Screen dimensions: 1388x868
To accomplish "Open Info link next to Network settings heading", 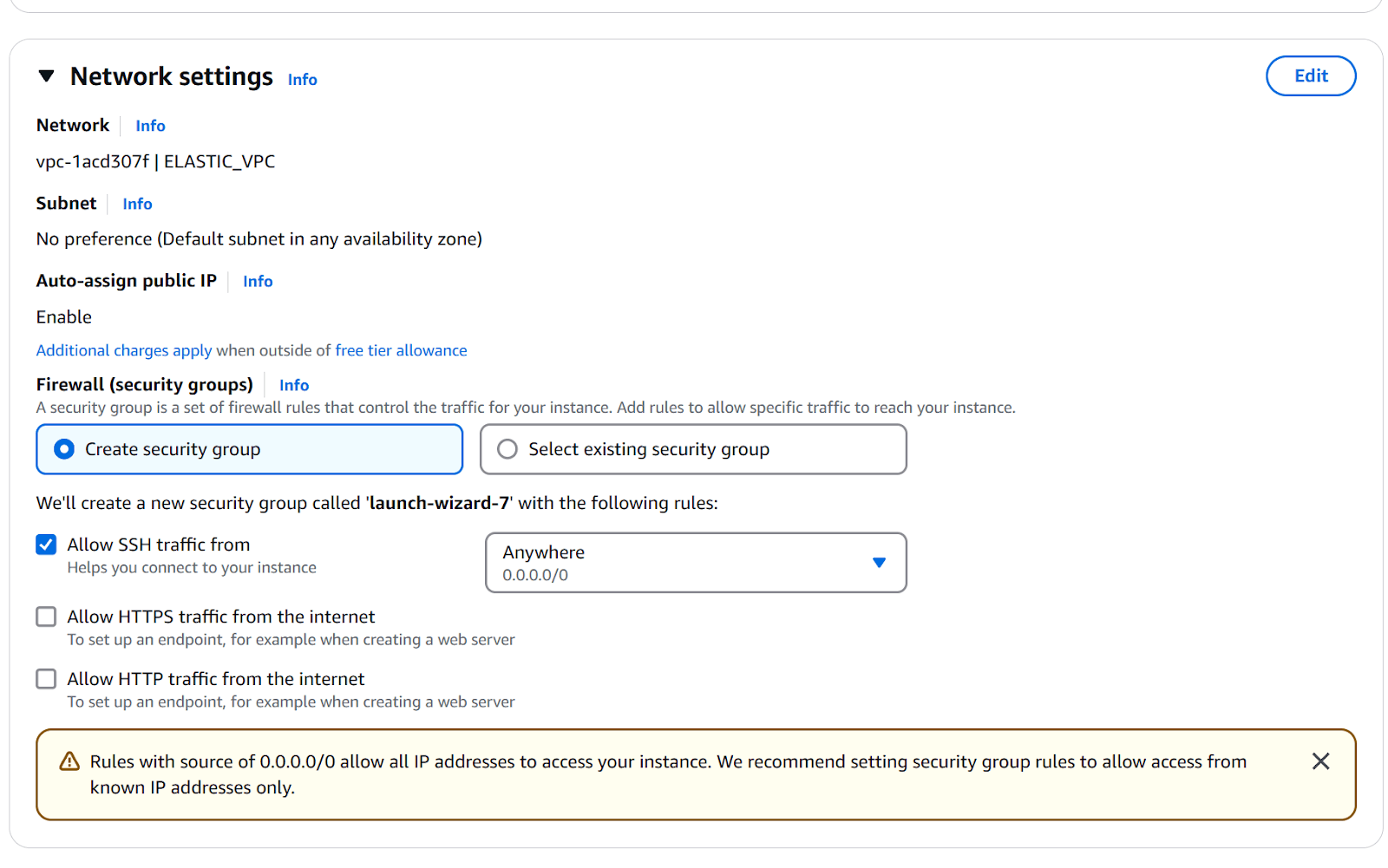I will tap(302, 80).
